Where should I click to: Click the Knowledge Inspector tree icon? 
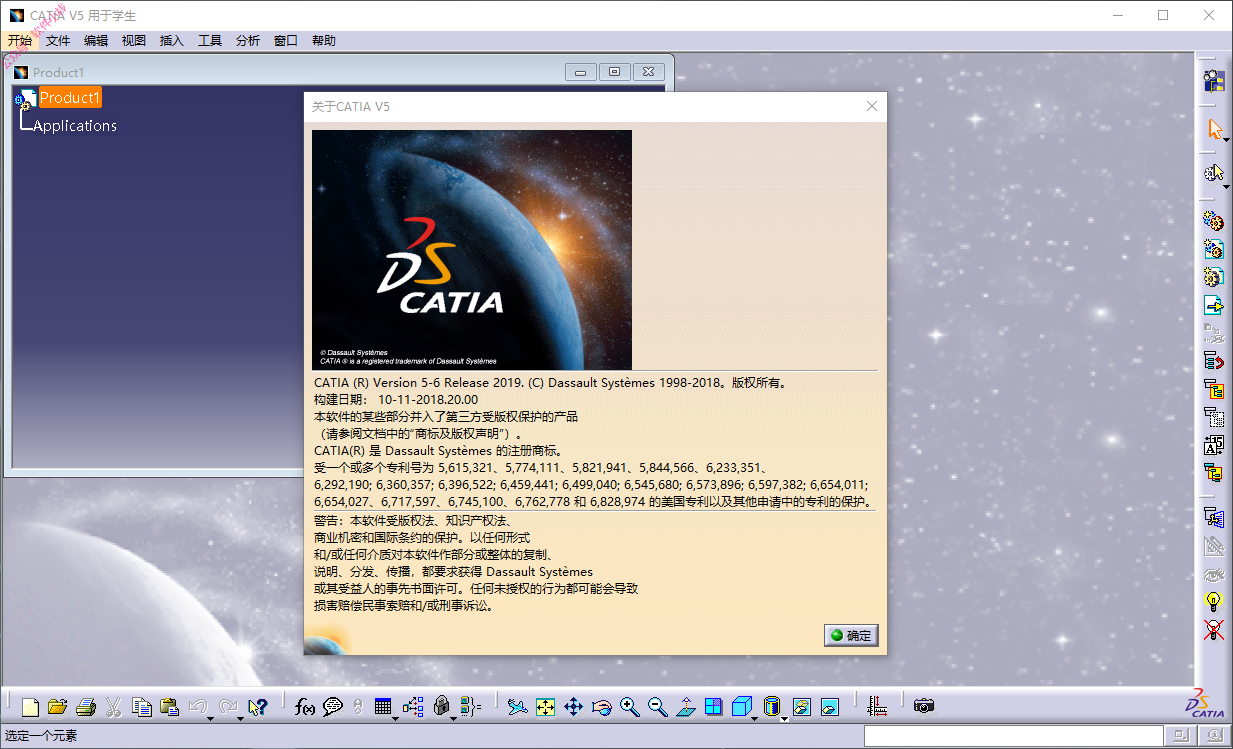click(414, 707)
